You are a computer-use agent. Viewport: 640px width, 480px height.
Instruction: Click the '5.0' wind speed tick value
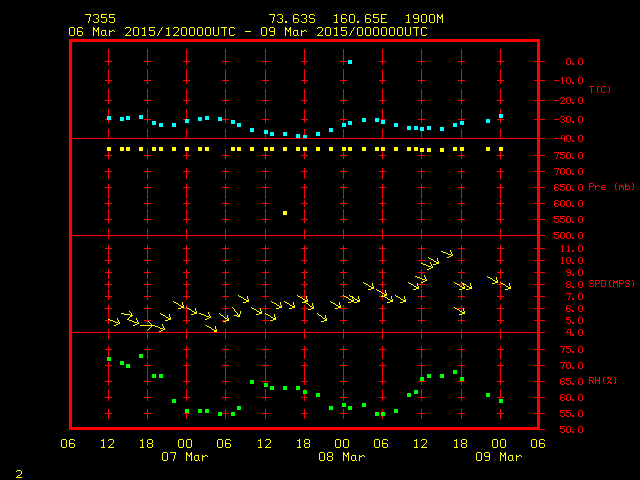(x=574, y=321)
